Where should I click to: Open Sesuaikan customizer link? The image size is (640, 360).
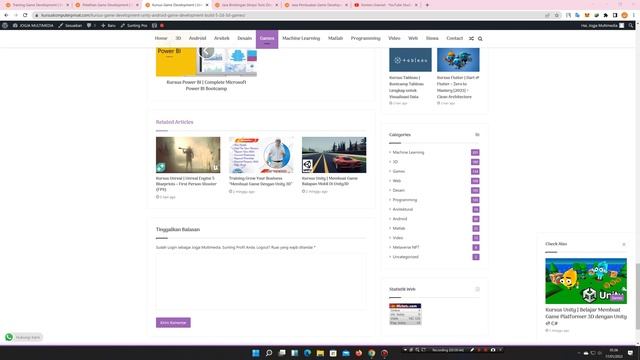coord(70,25)
